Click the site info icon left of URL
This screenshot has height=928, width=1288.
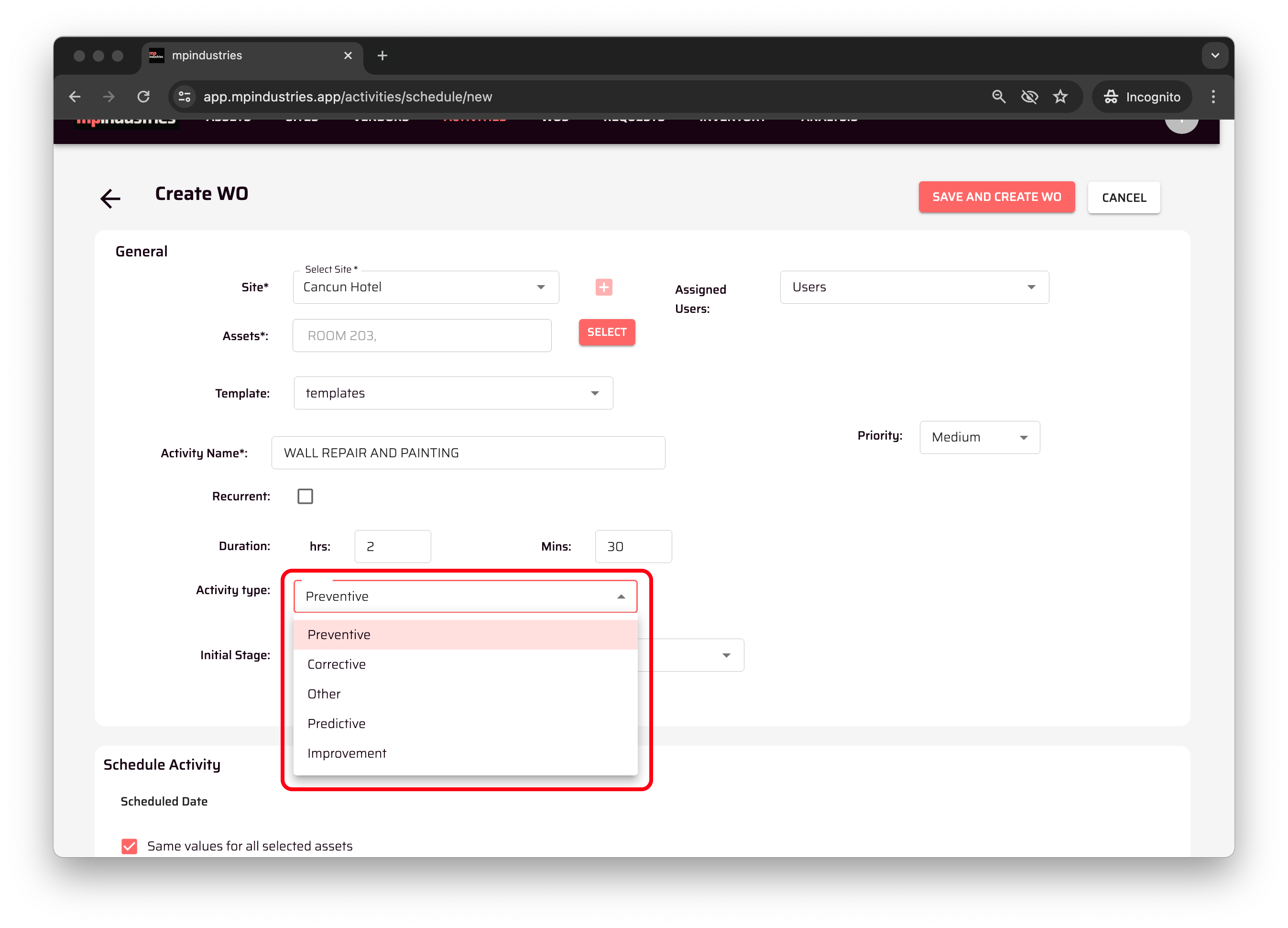click(x=185, y=97)
